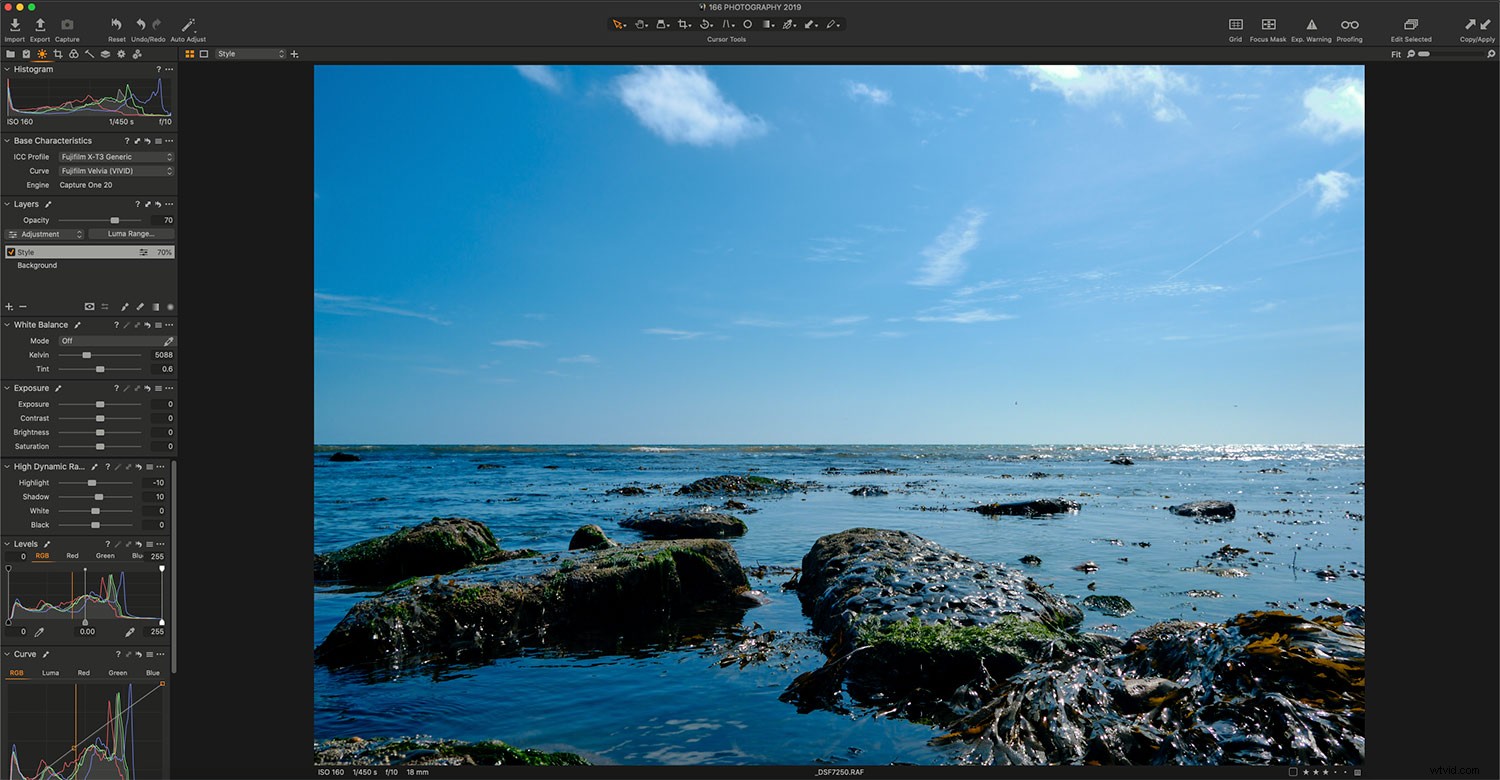
Task: Switch to the Color tool tab
Action: tap(72, 54)
